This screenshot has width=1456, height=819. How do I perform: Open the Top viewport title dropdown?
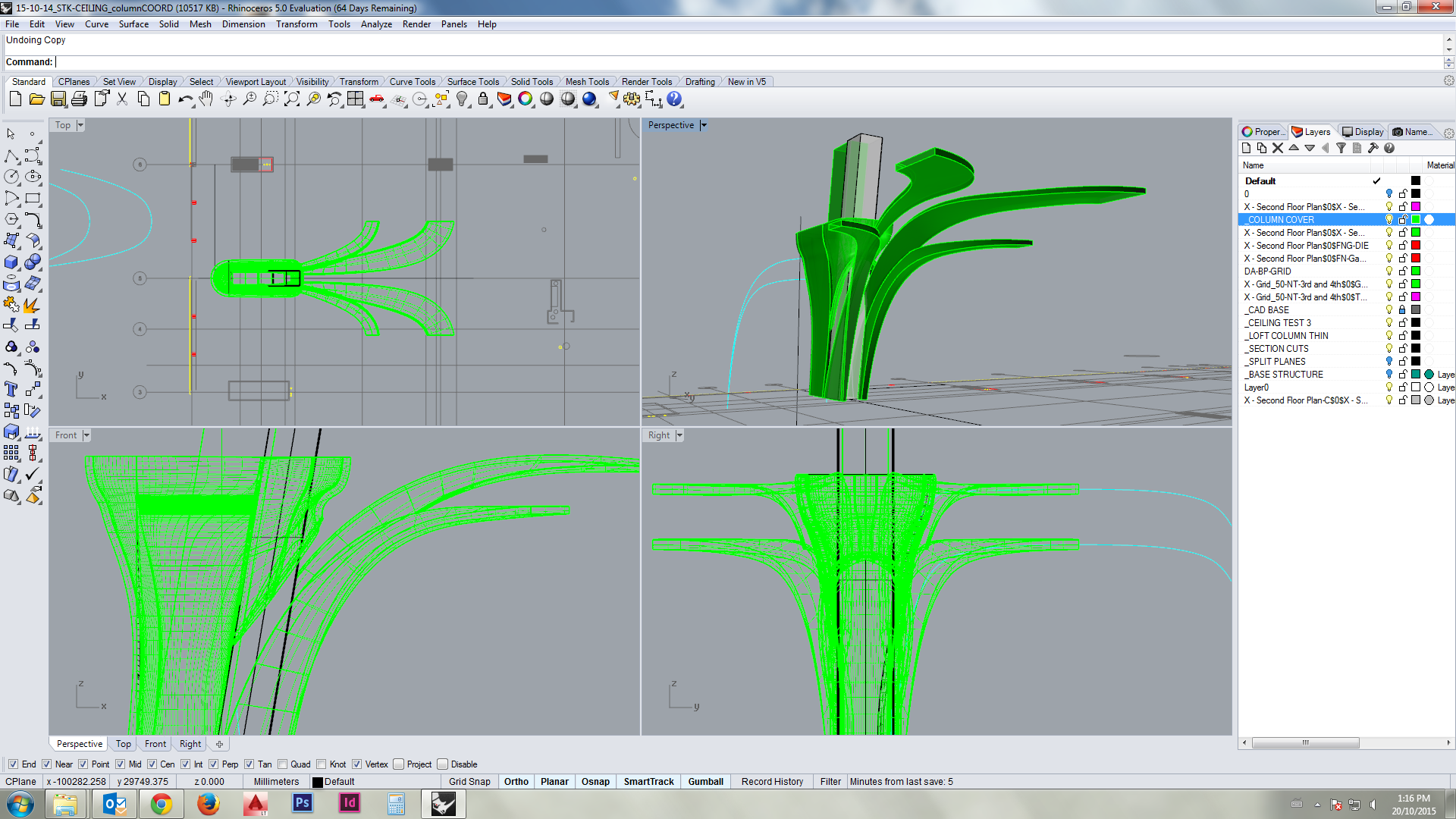(80, 125)
